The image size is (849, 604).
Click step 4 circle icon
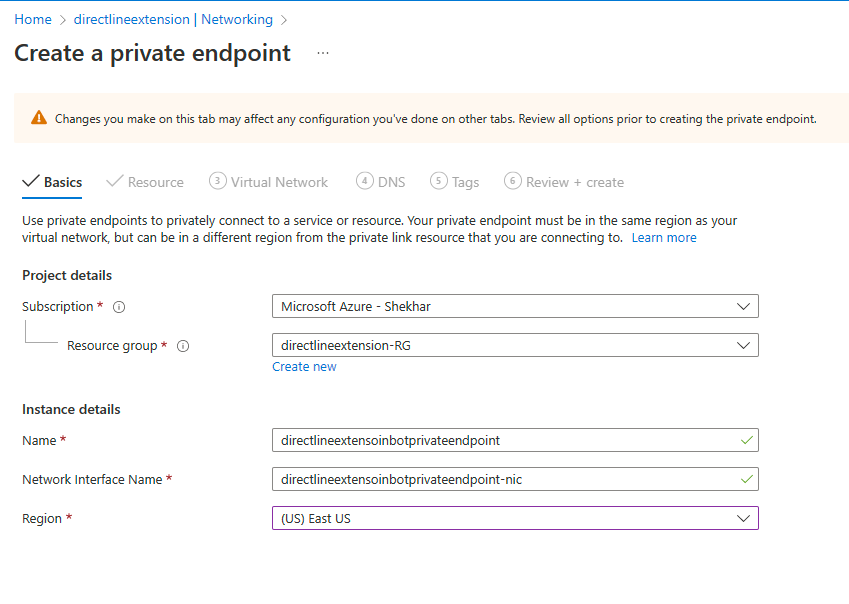[x=364, y=181]
